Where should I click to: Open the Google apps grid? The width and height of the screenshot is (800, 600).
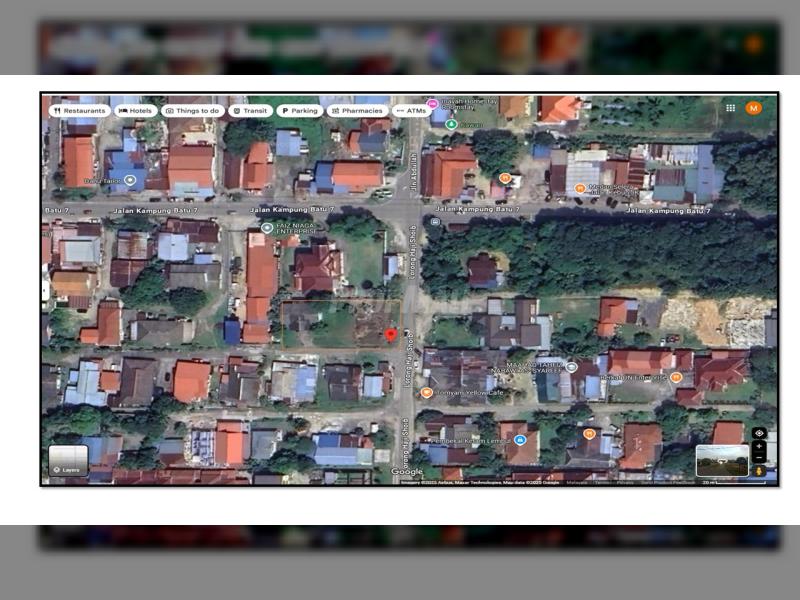click(x=731, y=108)
